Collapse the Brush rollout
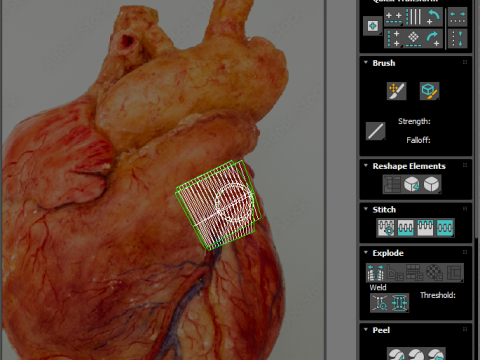480x360 pixels. tap(366, 63)
